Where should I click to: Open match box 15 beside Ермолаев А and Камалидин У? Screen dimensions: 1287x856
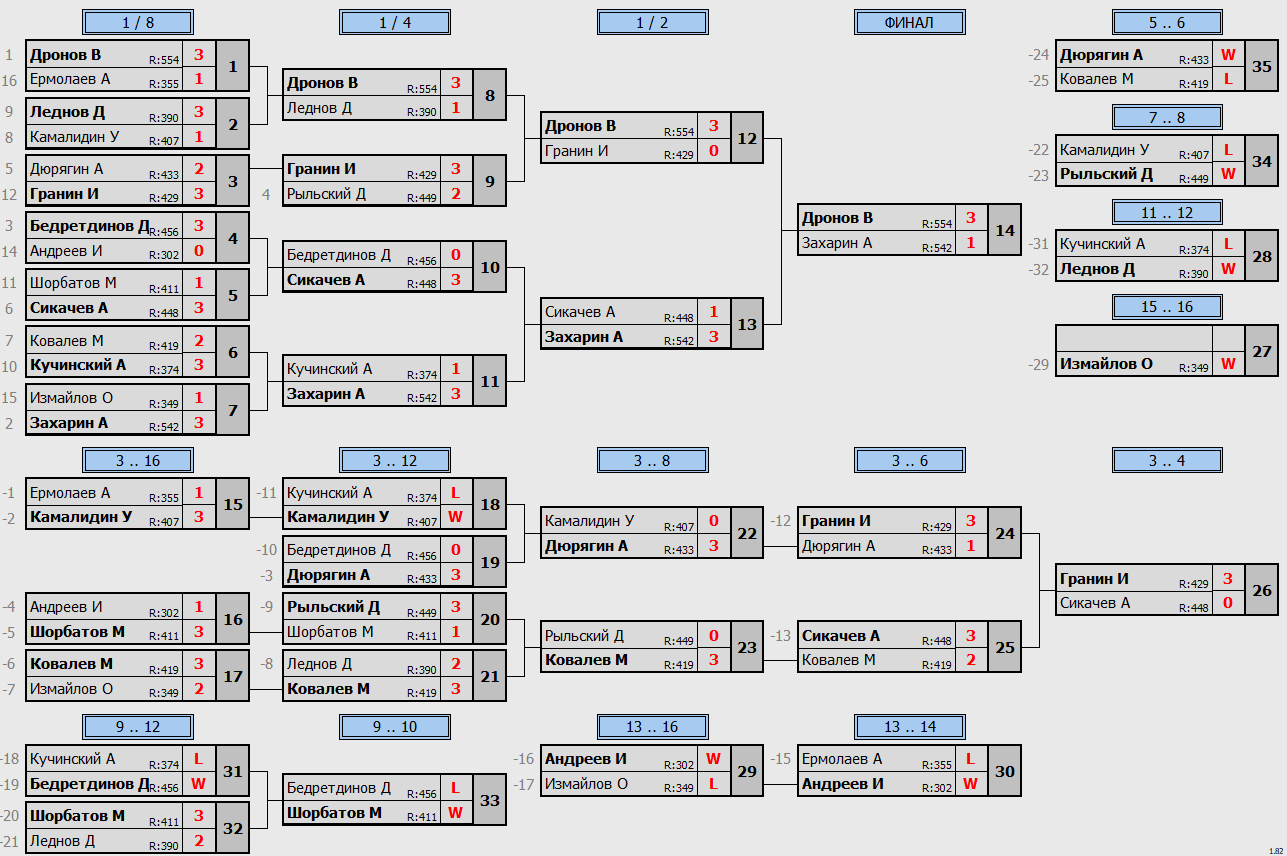[x=232, y=505]
